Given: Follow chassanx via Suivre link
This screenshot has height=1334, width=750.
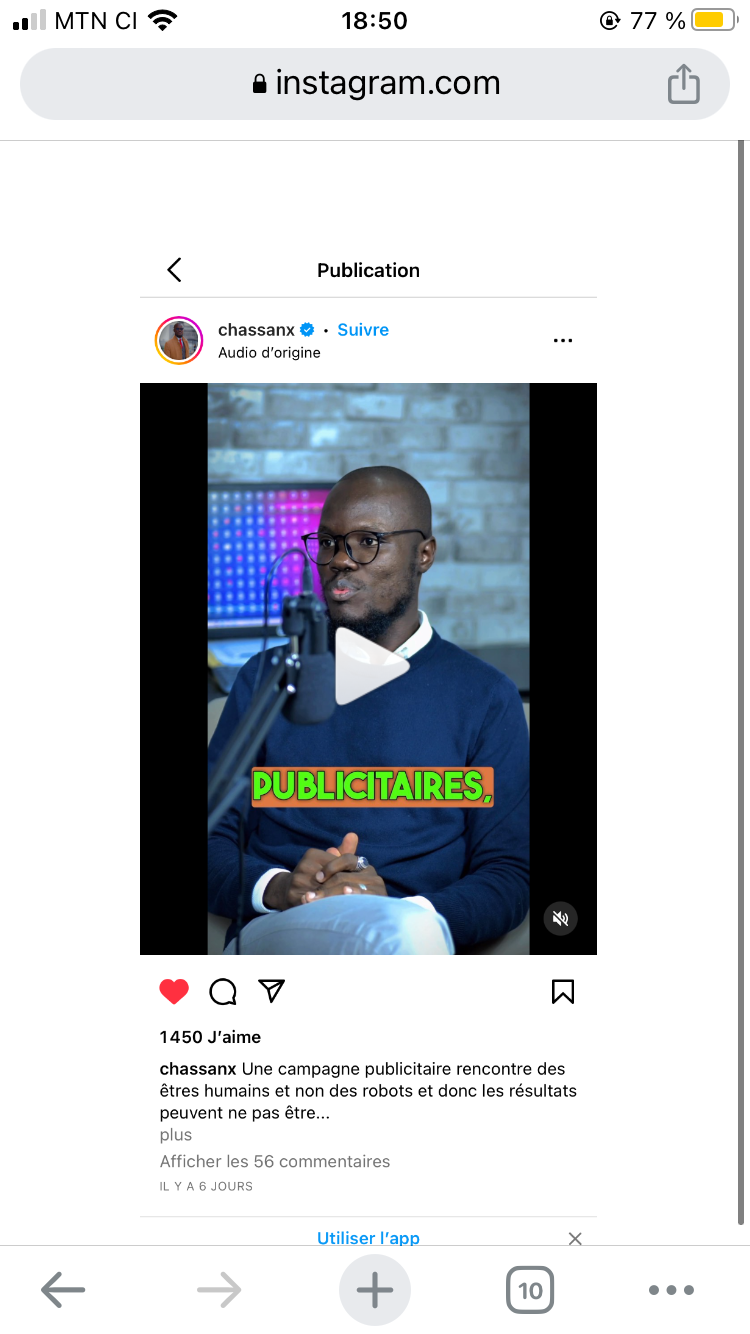Looking at the screenshot, I should coord(363,330).
